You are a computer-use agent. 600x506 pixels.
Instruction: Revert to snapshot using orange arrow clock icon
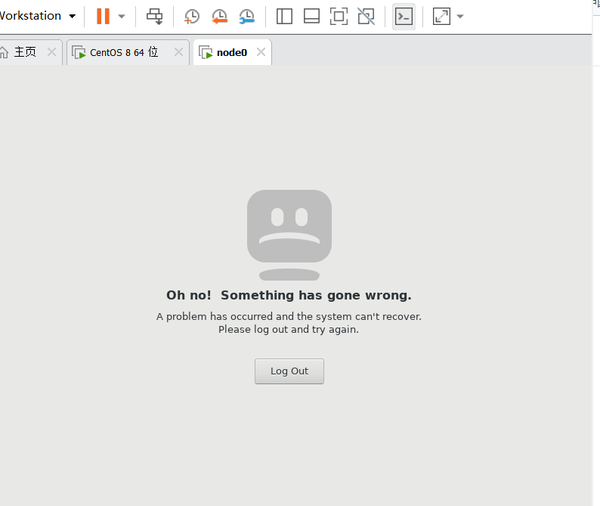220,16
